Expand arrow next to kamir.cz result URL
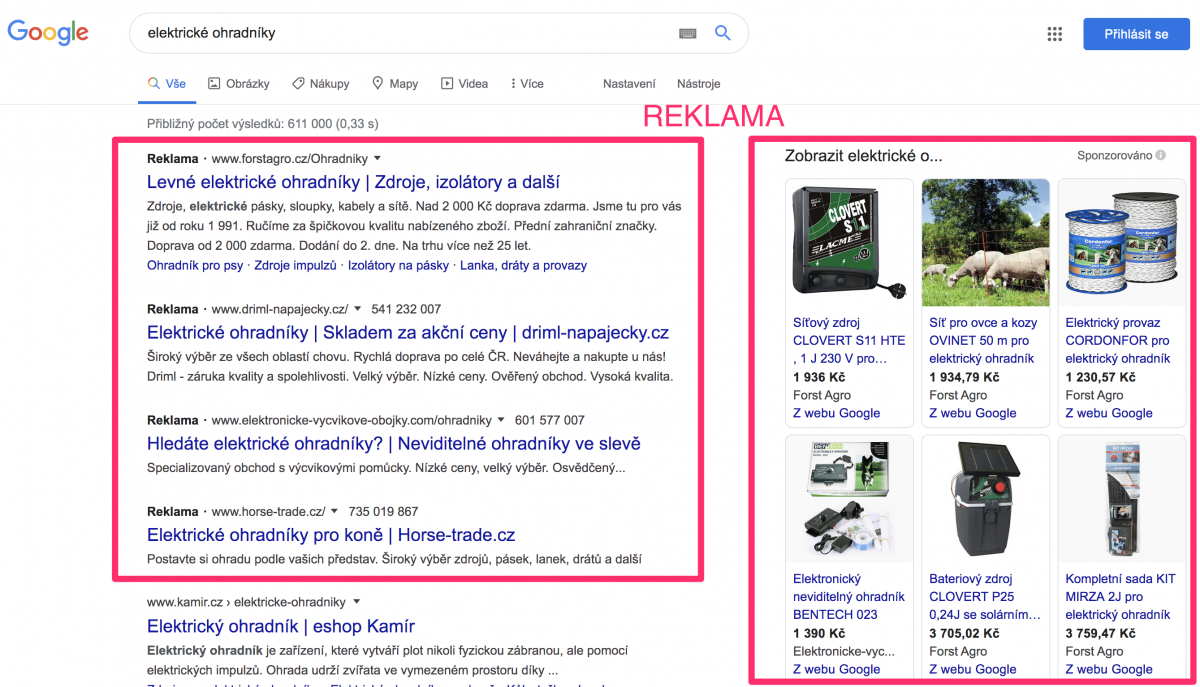Image resolution: width=1200 pixels, height=687 pixels. click(x=357, y=602)
